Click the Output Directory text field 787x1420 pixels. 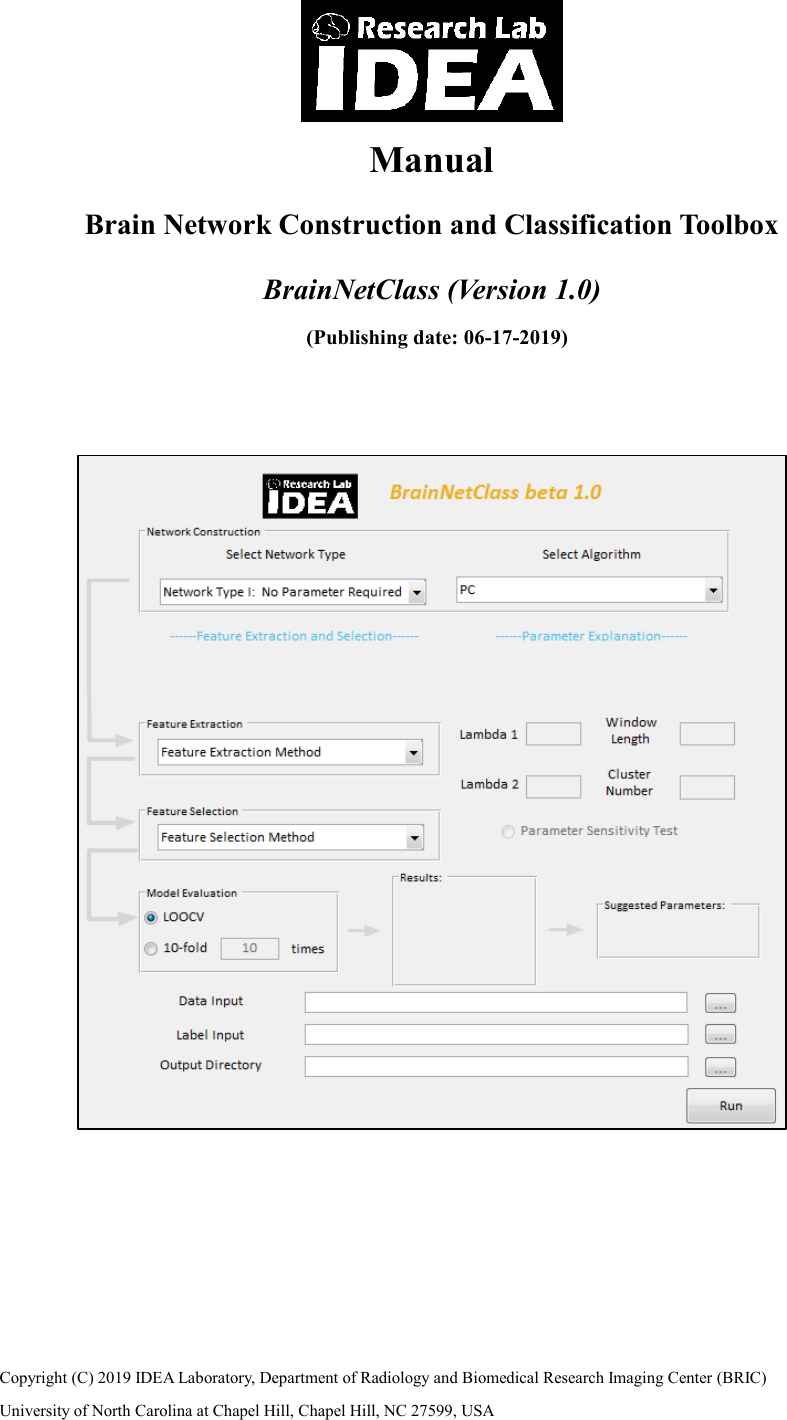tap(496, 1066)
